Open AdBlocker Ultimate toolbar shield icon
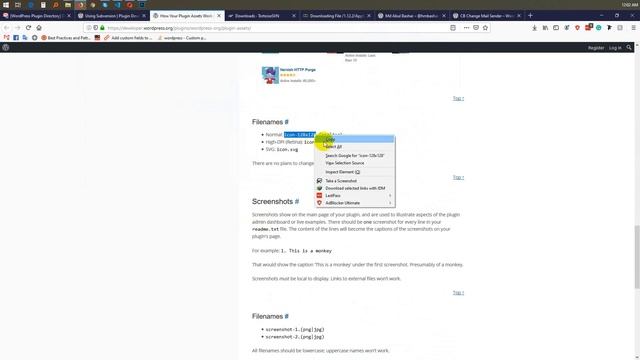The height and width of the screenshot is (360, 640). click(577, 28)
